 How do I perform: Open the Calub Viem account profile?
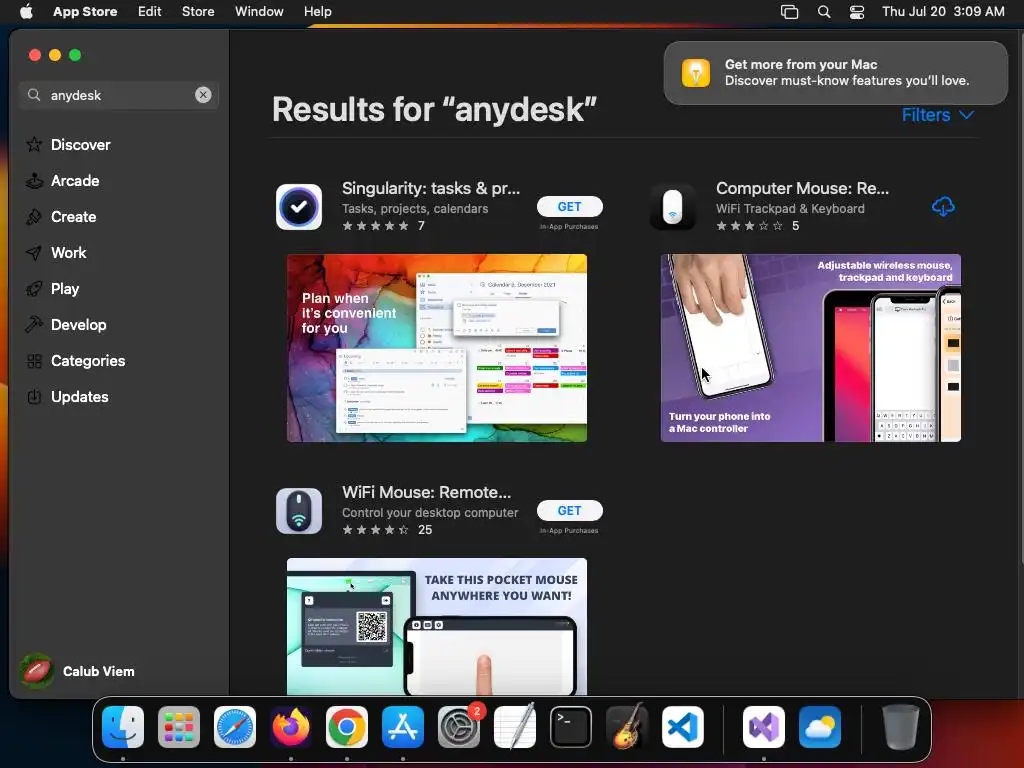pos(77,671)
